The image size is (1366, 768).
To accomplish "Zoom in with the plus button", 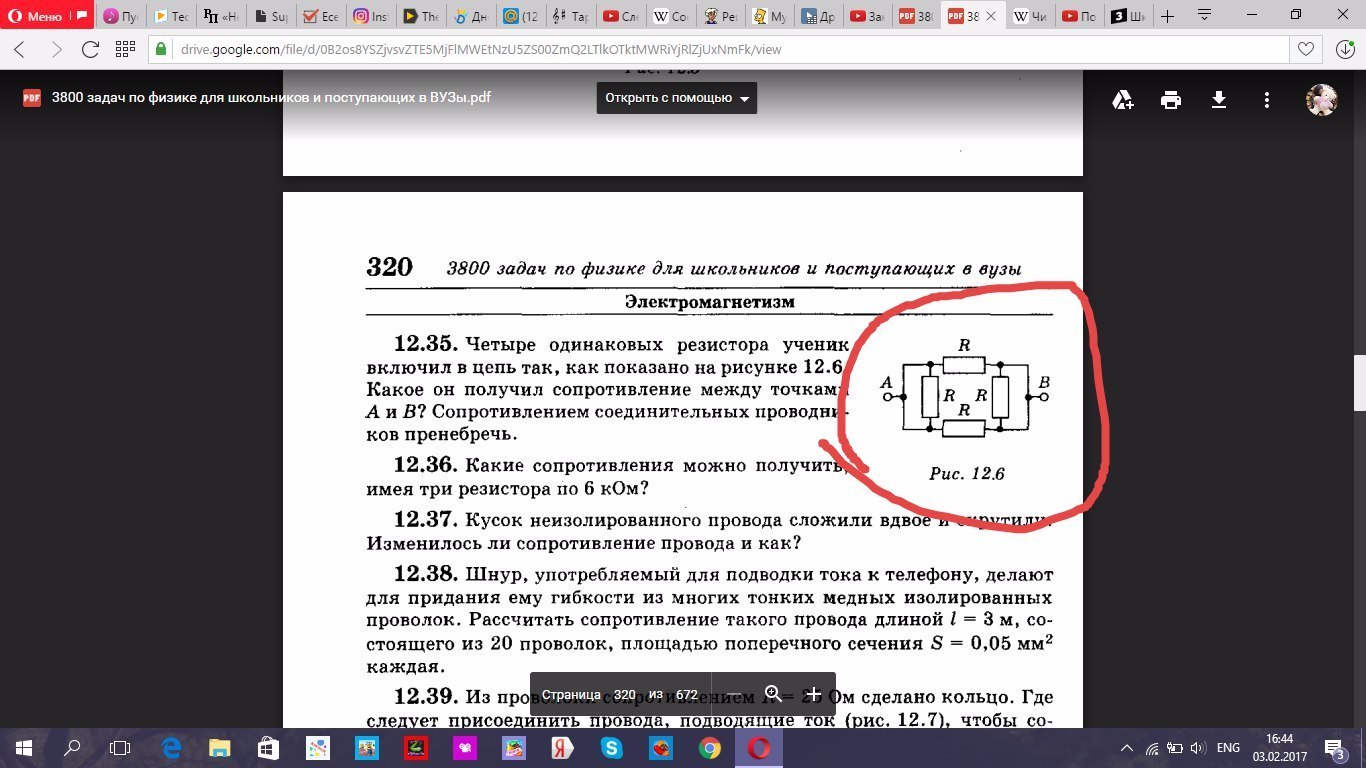I will pyautogui.click(x=814, y=694).
